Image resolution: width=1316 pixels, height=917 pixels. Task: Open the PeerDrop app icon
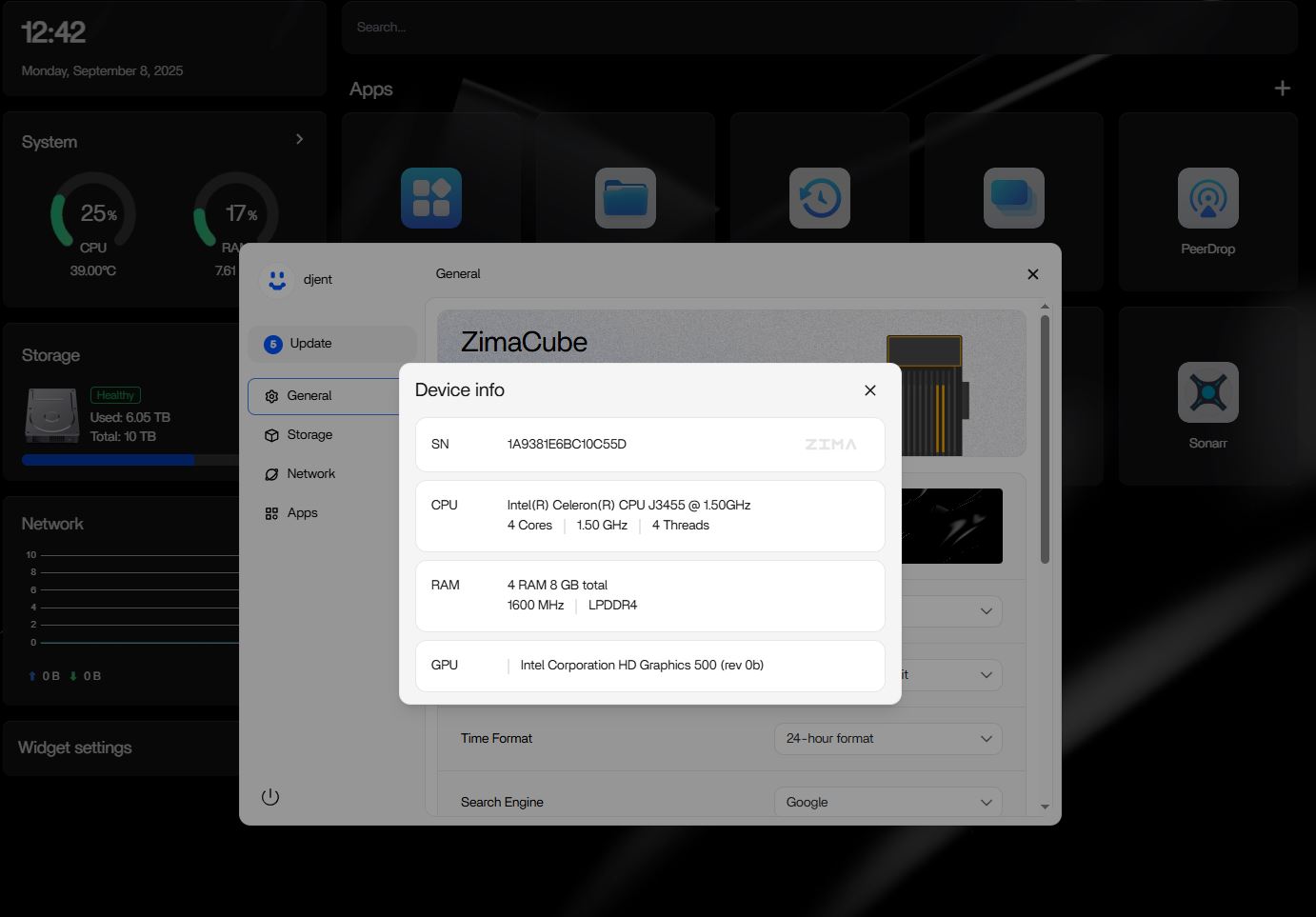1207,198
